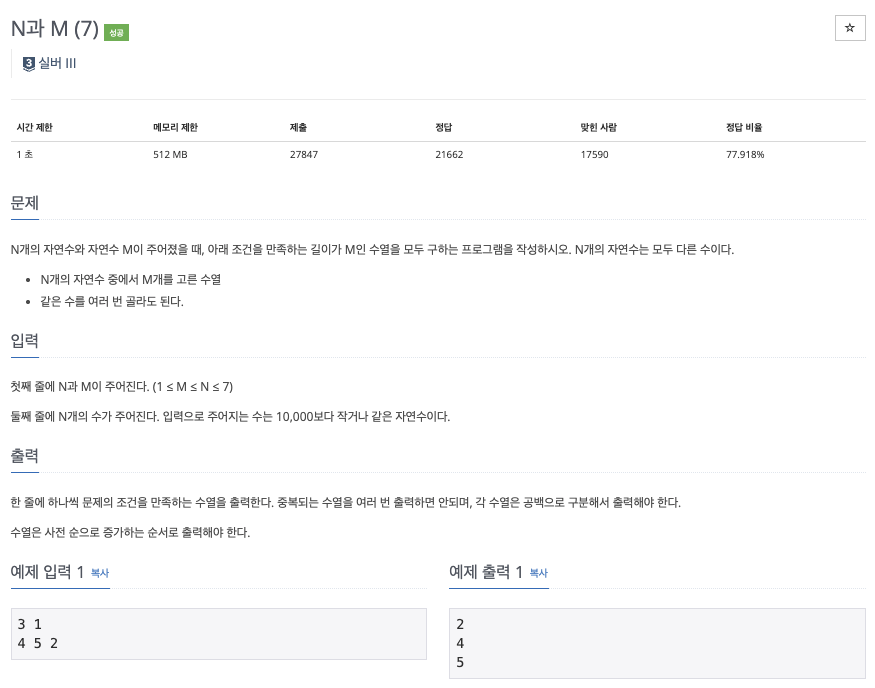Click the 입력 section heading

click(x=25, y=340)
